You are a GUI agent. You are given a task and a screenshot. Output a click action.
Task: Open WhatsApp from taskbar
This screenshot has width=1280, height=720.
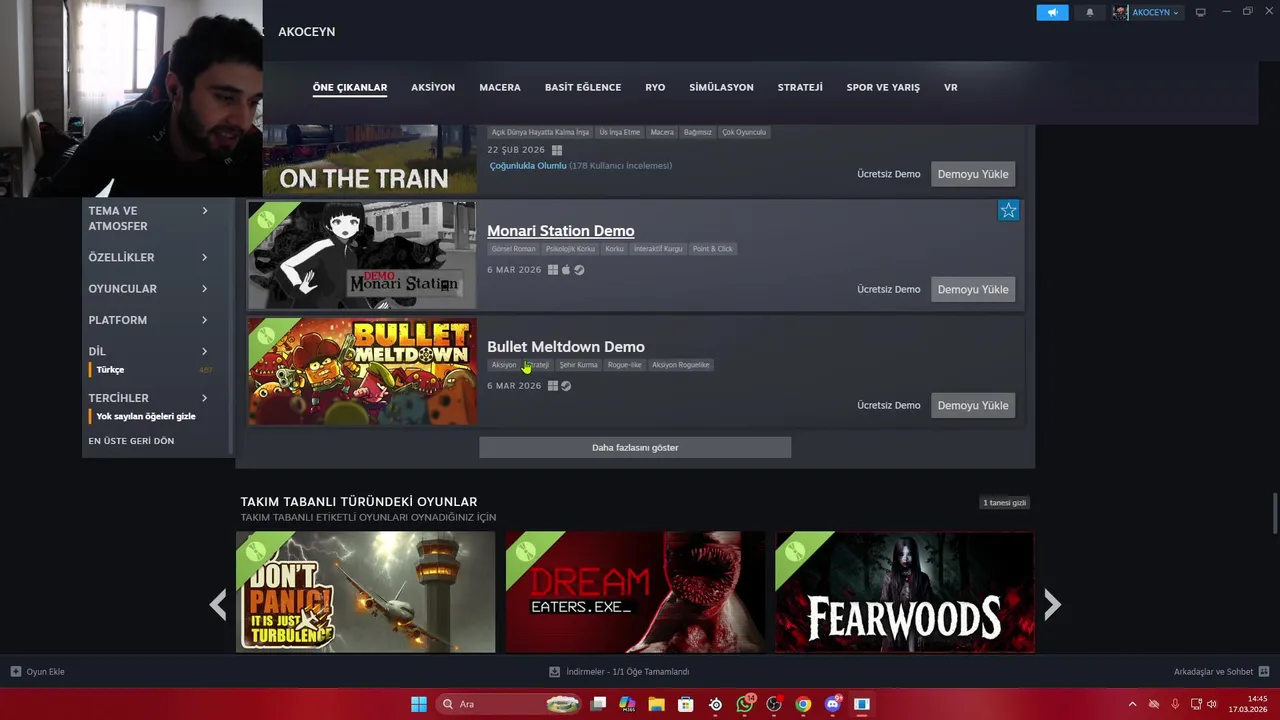744,704
